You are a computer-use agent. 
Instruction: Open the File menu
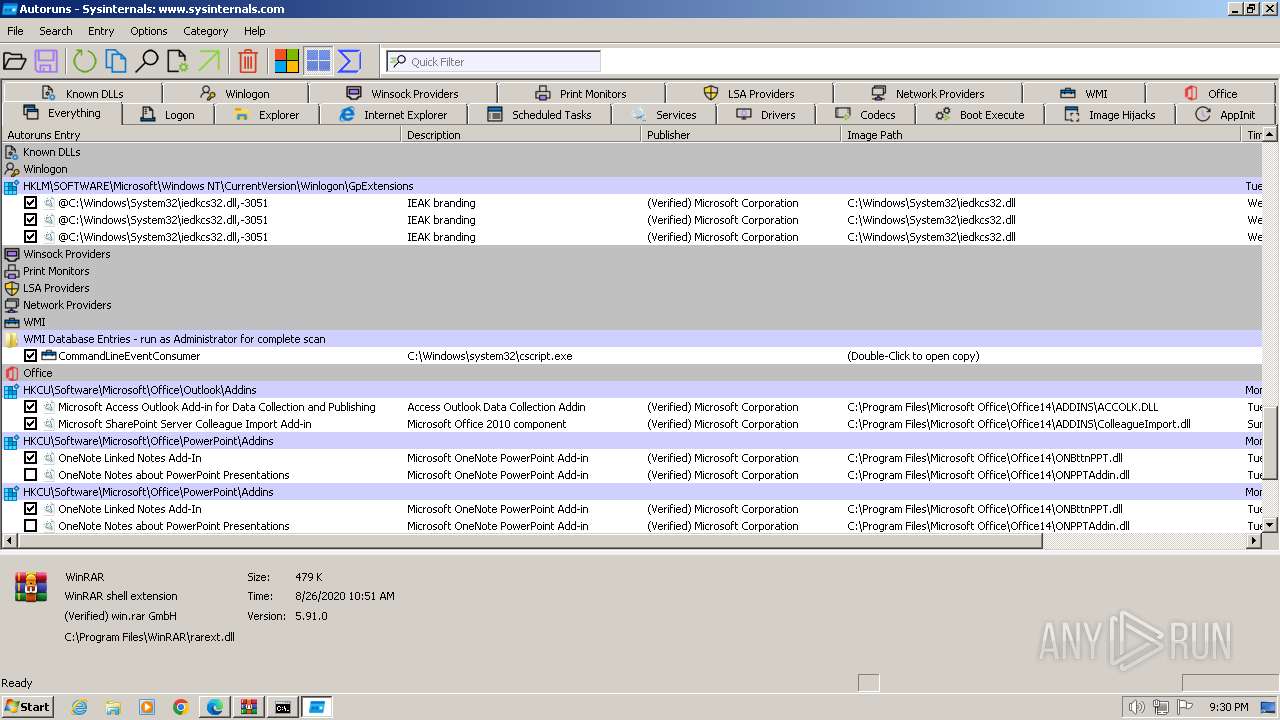(15, 31)
